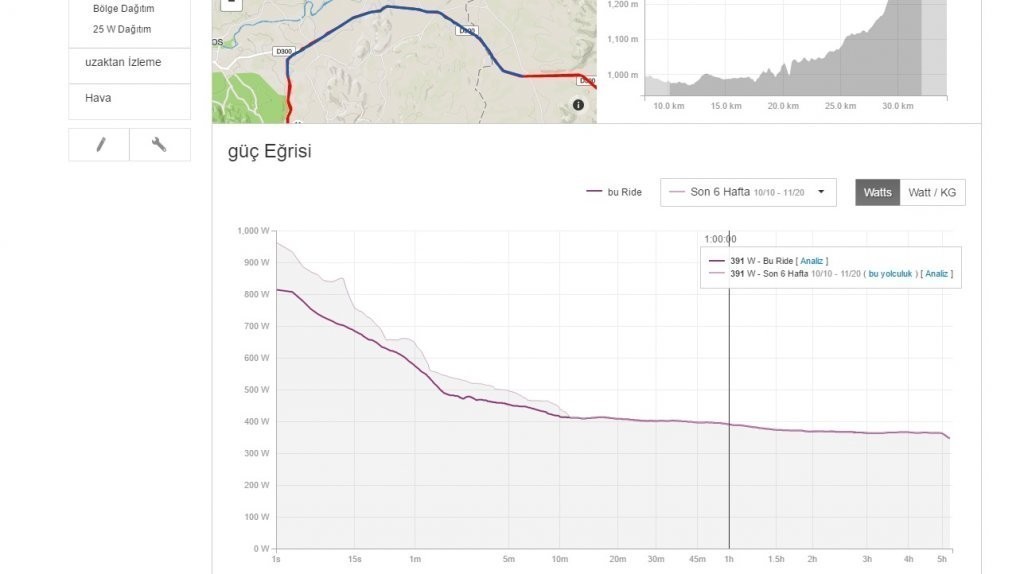1024x574 pixels.
Task: Click the pencil edit icon
Action: 100,145
